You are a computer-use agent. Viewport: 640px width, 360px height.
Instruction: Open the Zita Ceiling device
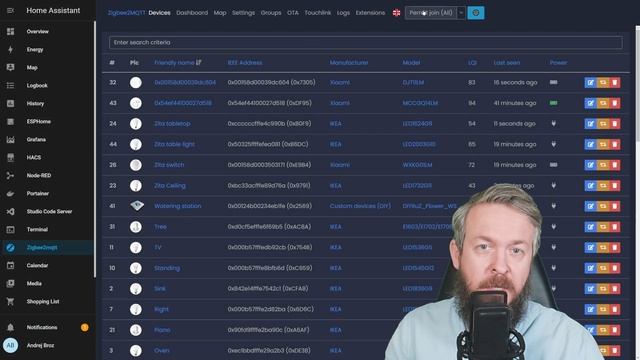tap(170, 185)
